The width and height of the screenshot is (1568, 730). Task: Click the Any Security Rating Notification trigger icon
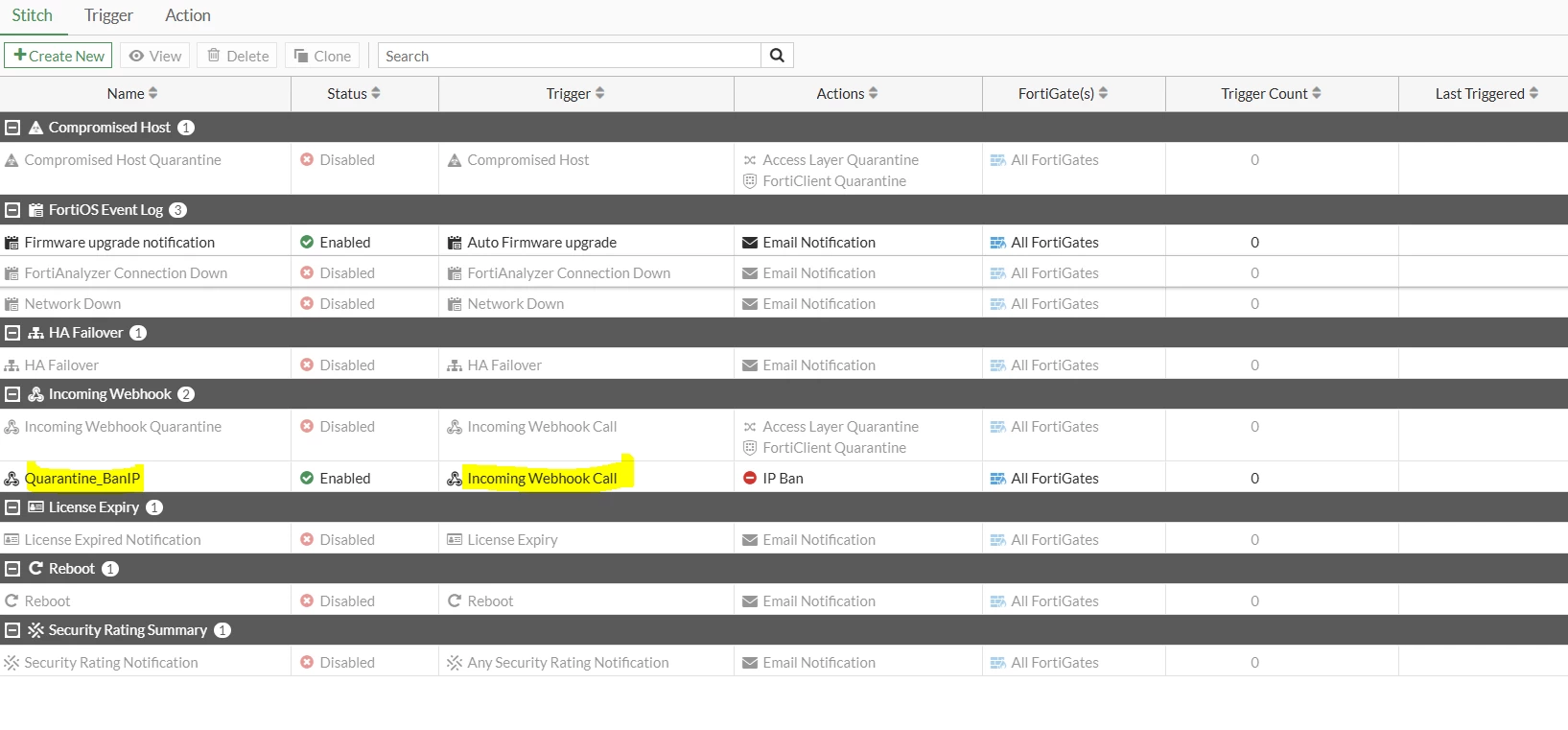(455, 663)
